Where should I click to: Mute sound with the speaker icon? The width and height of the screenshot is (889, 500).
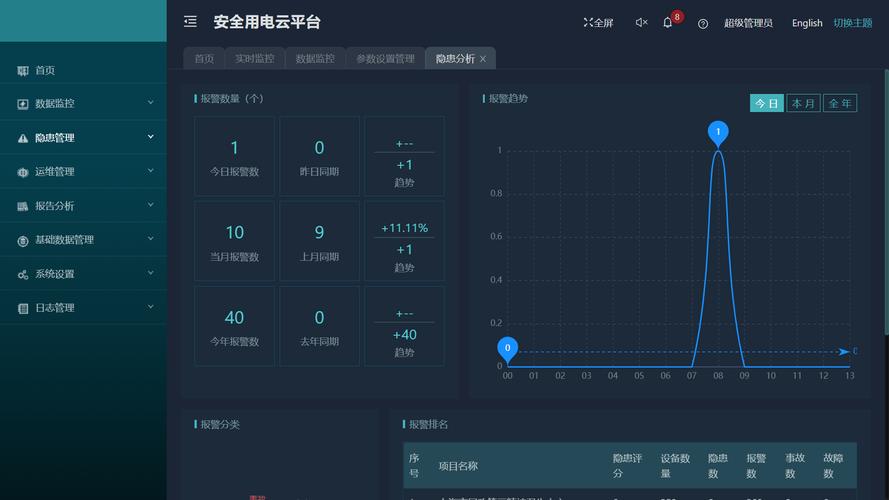point(641,23)
